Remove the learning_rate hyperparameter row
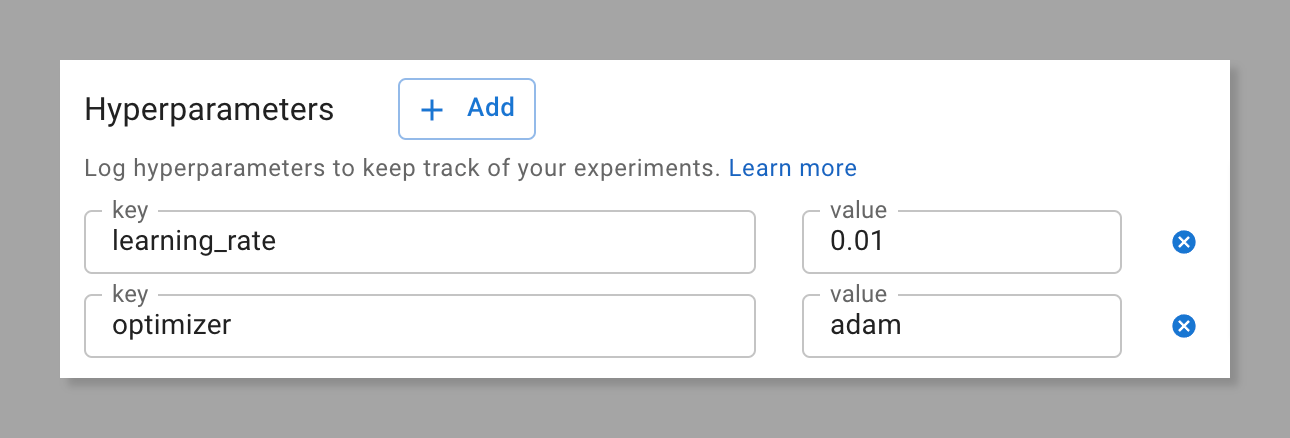1290x438 pixels. tap(1183, 242)
